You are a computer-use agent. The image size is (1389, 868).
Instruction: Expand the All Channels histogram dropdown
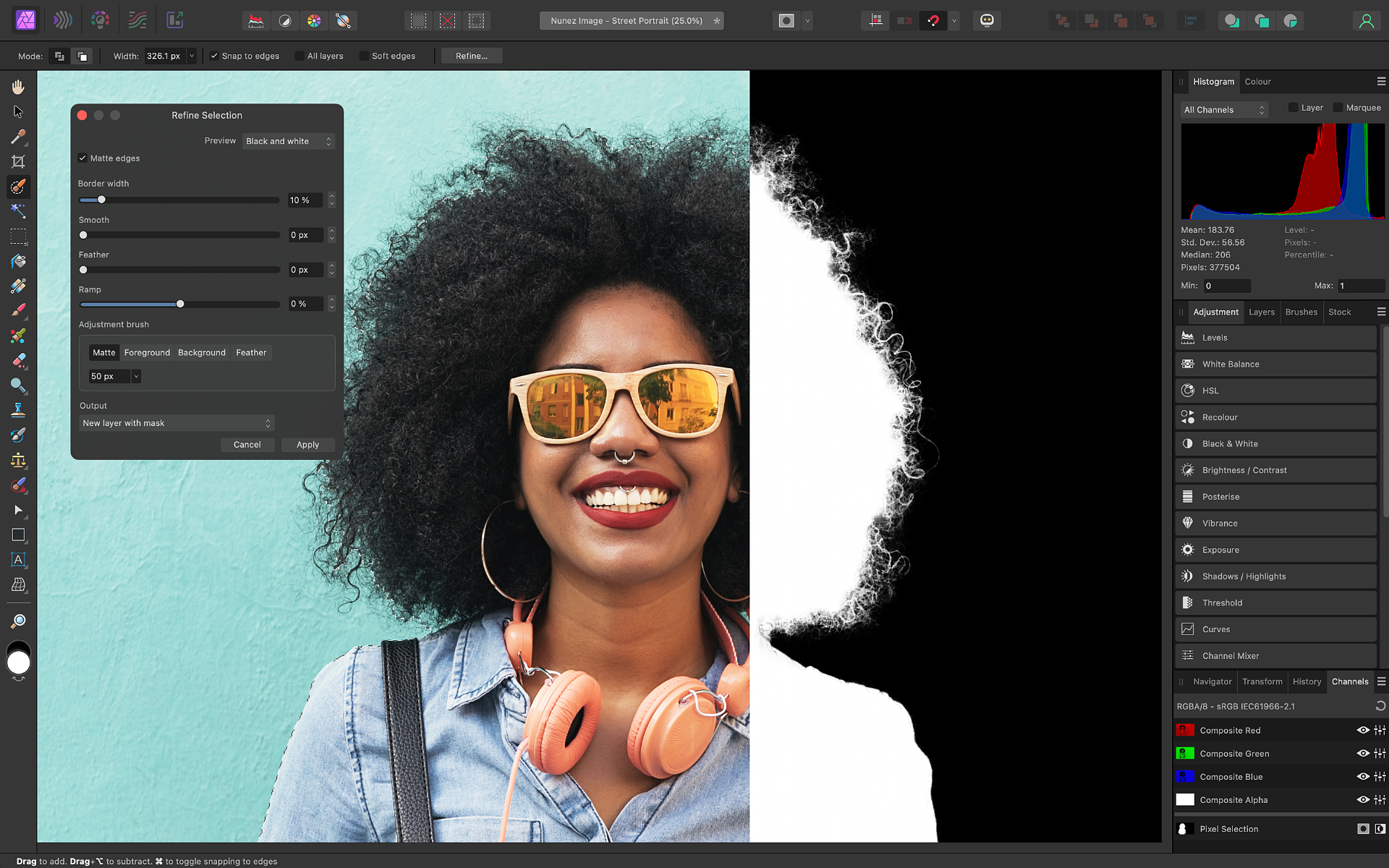(x=1224, y=110)
